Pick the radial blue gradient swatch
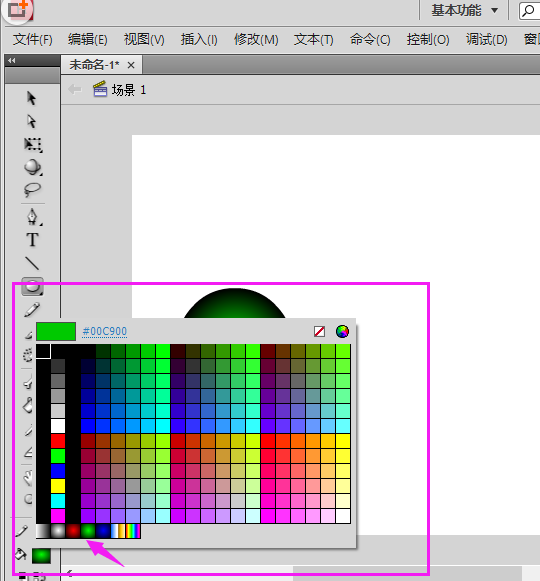The image size is (540, 581). (x=103, y=531)
